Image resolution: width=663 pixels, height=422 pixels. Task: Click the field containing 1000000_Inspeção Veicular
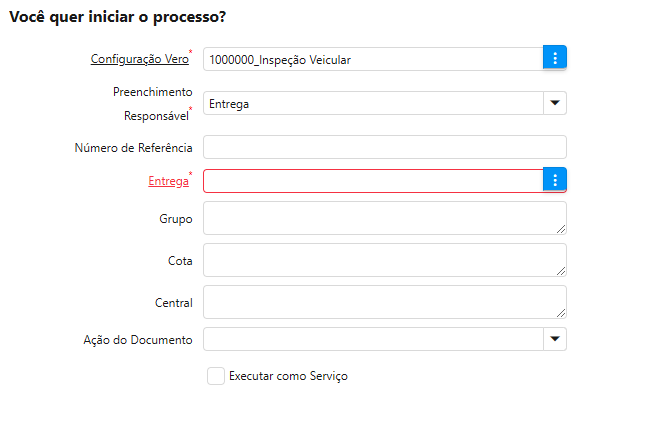click(x=372, y=59)
